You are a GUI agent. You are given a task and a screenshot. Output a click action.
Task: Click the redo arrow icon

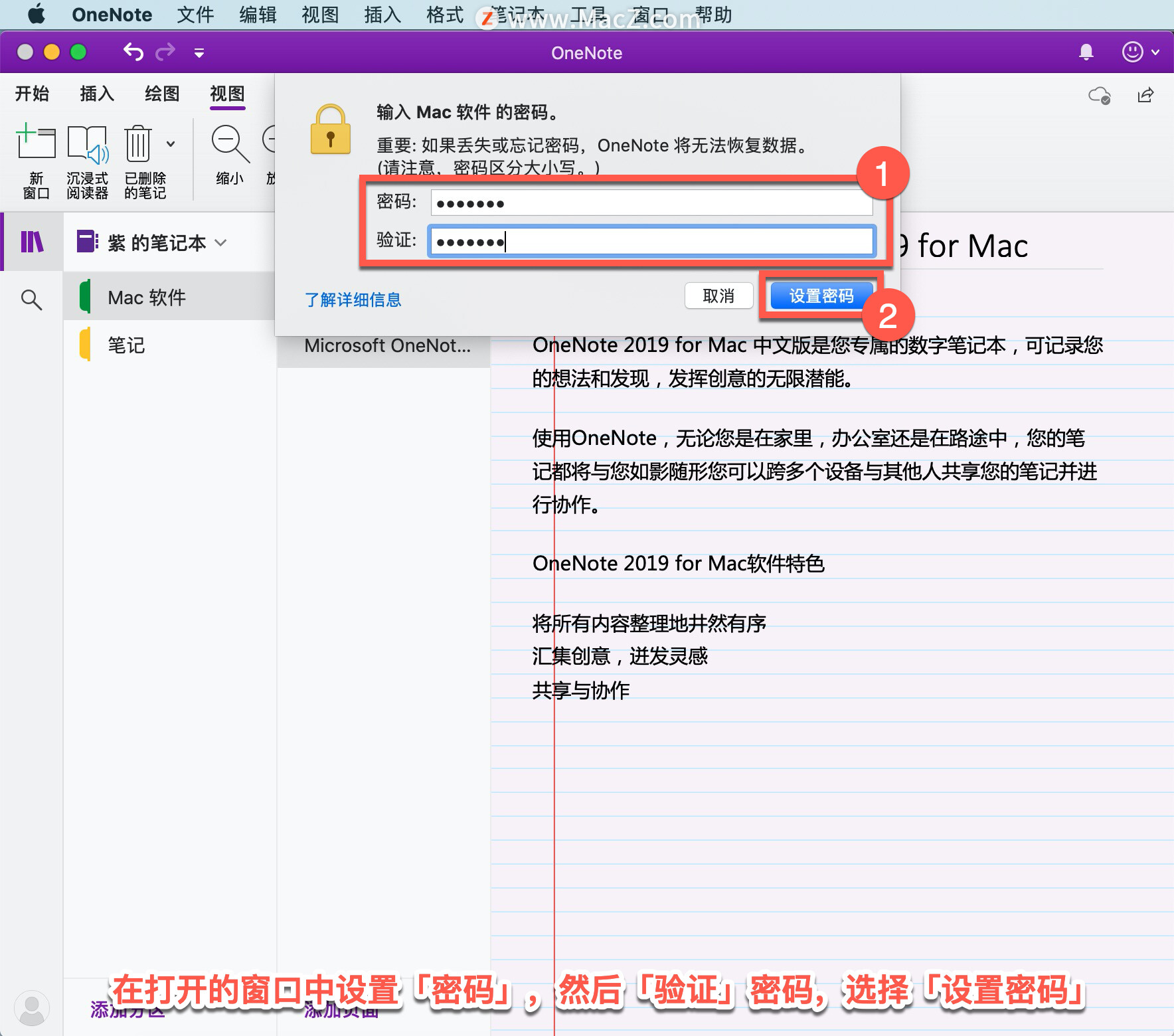(x=165, y=52)
